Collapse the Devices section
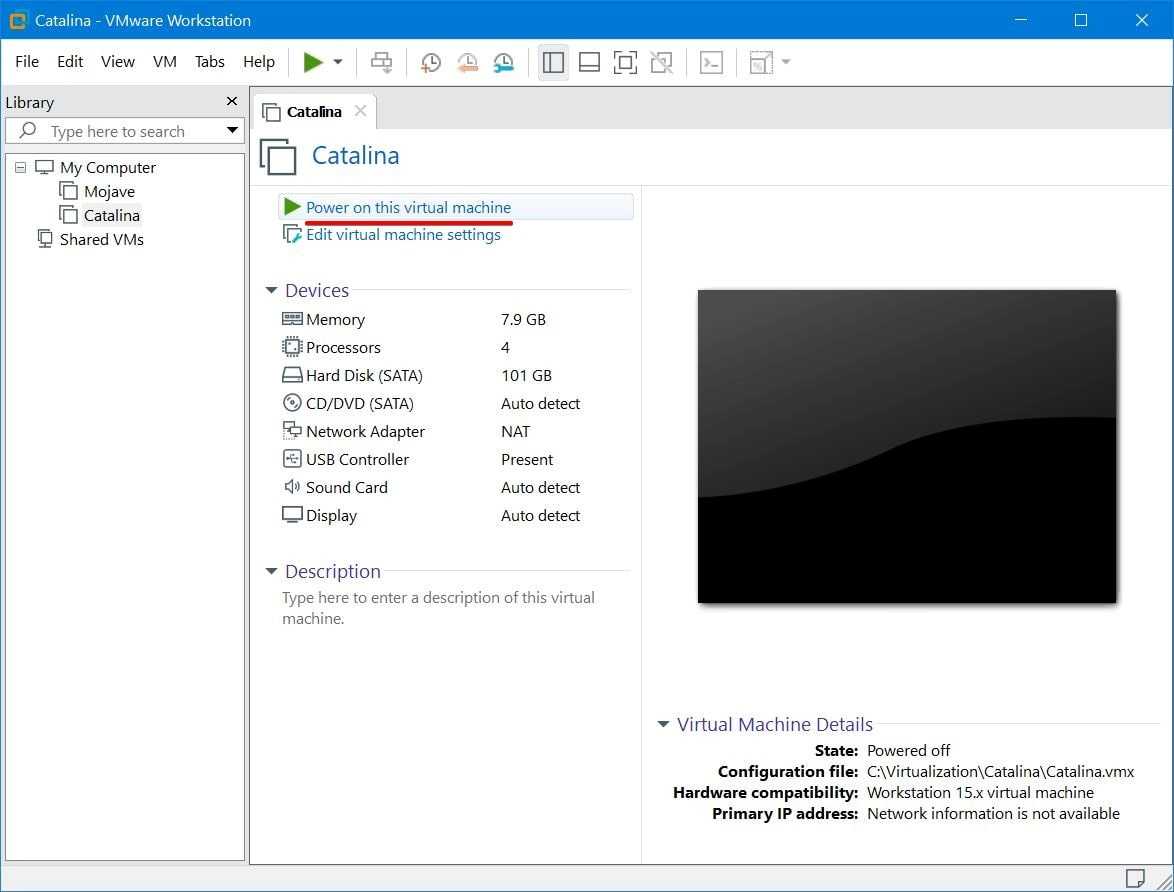This screenshot has width=1174, height=892. pos(271,291)
